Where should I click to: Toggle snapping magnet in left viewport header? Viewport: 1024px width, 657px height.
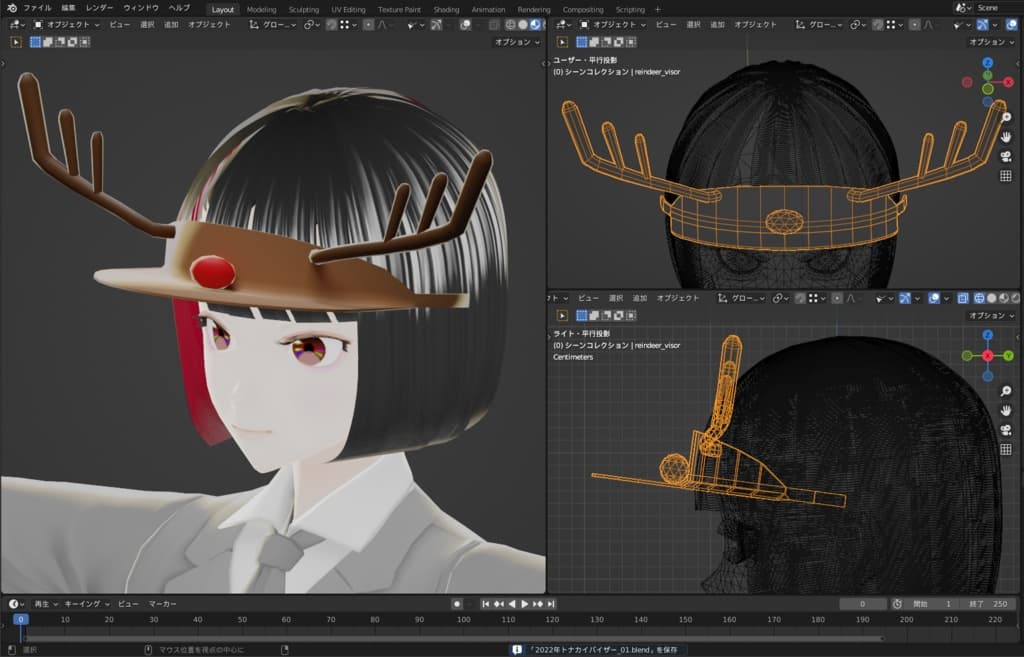[332, 24]
